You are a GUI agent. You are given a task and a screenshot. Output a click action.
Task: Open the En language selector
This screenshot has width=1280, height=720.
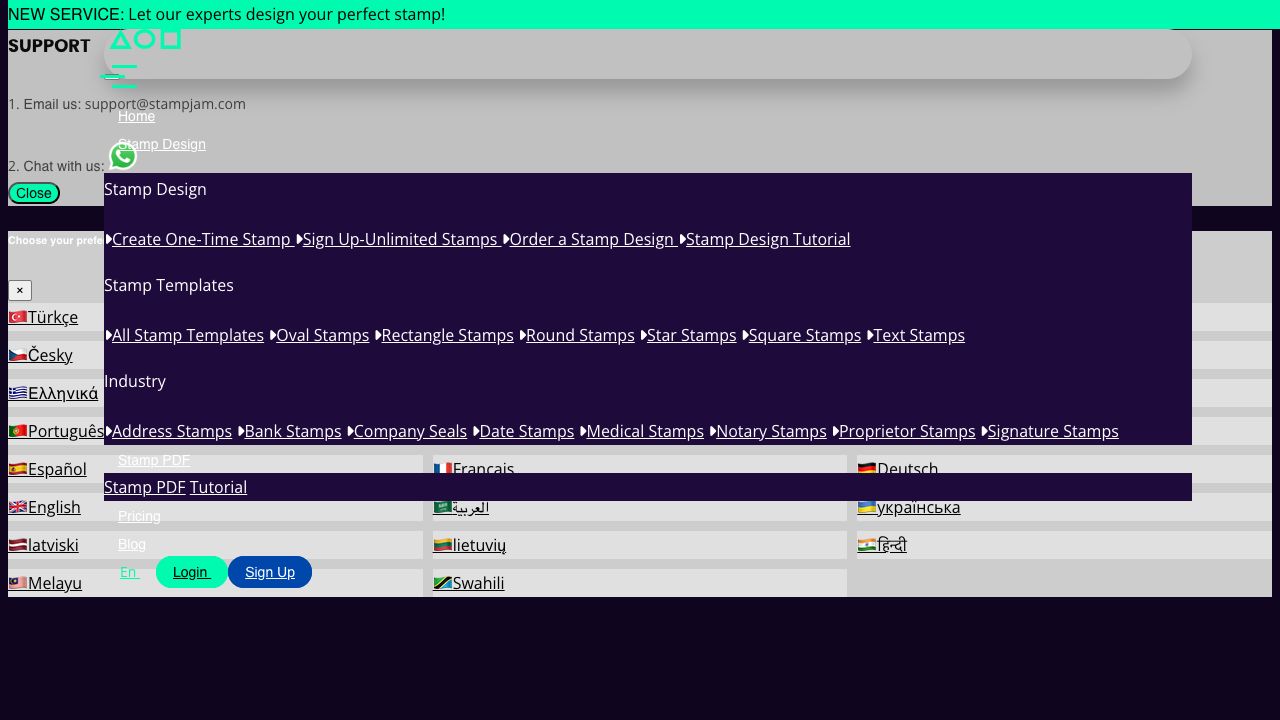129,573
